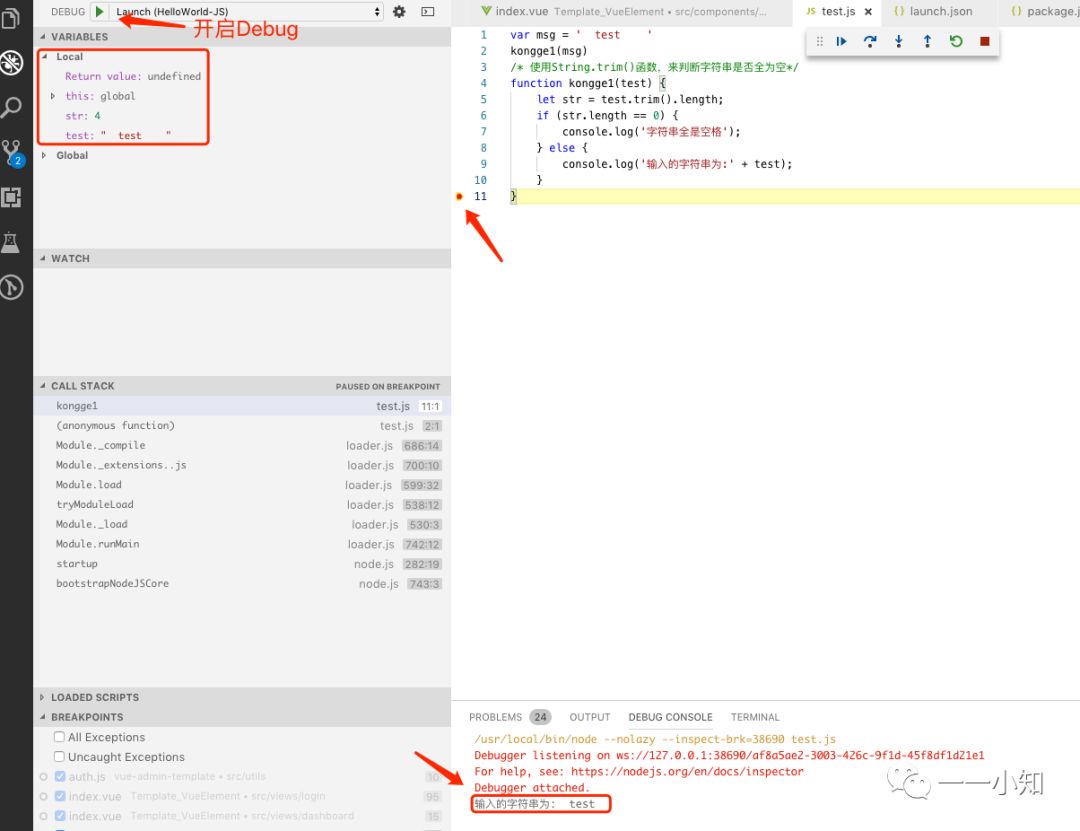The width and height of the screenshot is (1080, 831).
Task: Click the 'function kongge1(test)' code line
Action: (588, 83)
